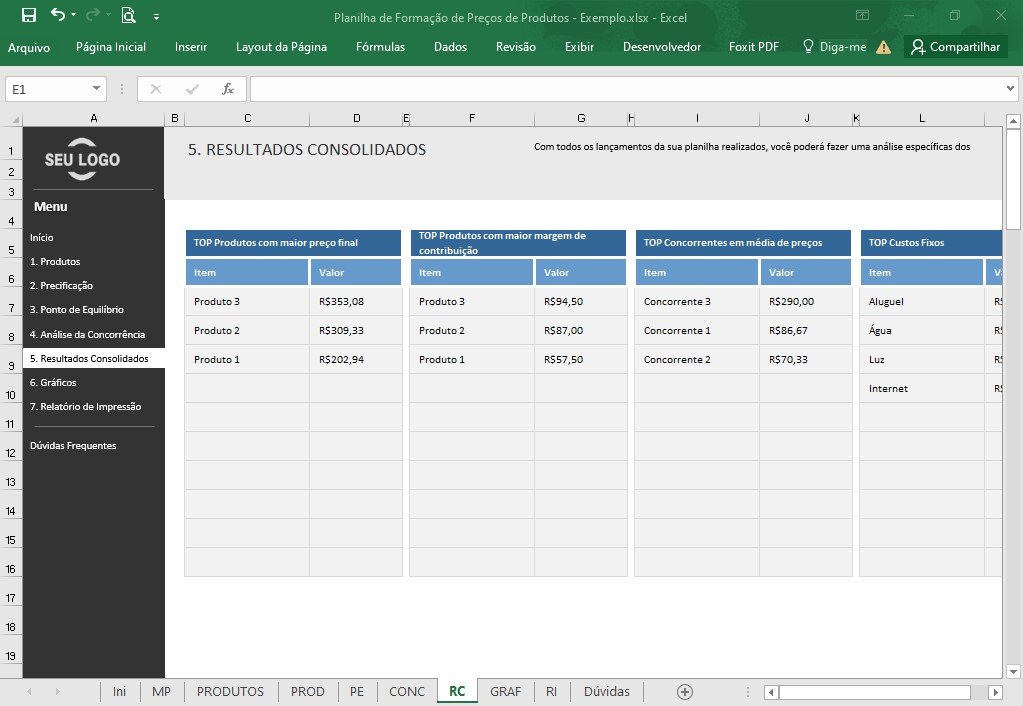
Task: Open the Undo history dropdown arrow
Action: pyautogui.click(x=74, y=14)
